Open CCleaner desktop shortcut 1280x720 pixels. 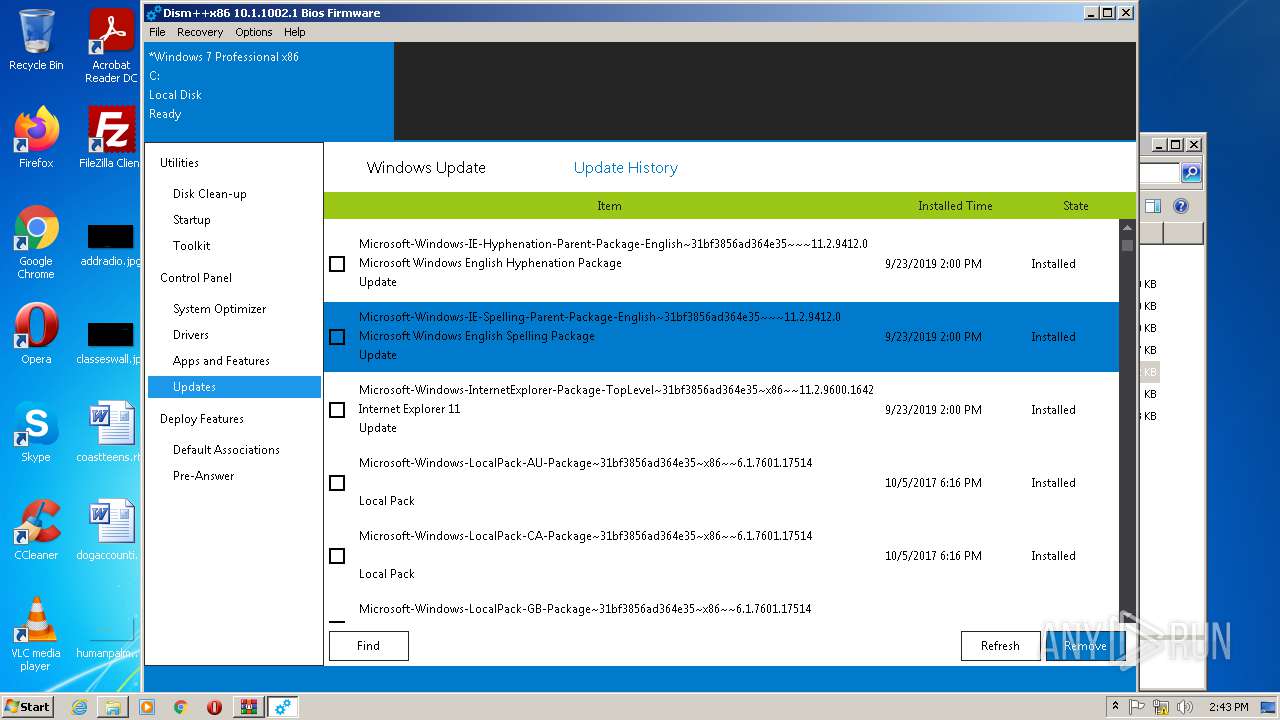[x=36, y=530]
